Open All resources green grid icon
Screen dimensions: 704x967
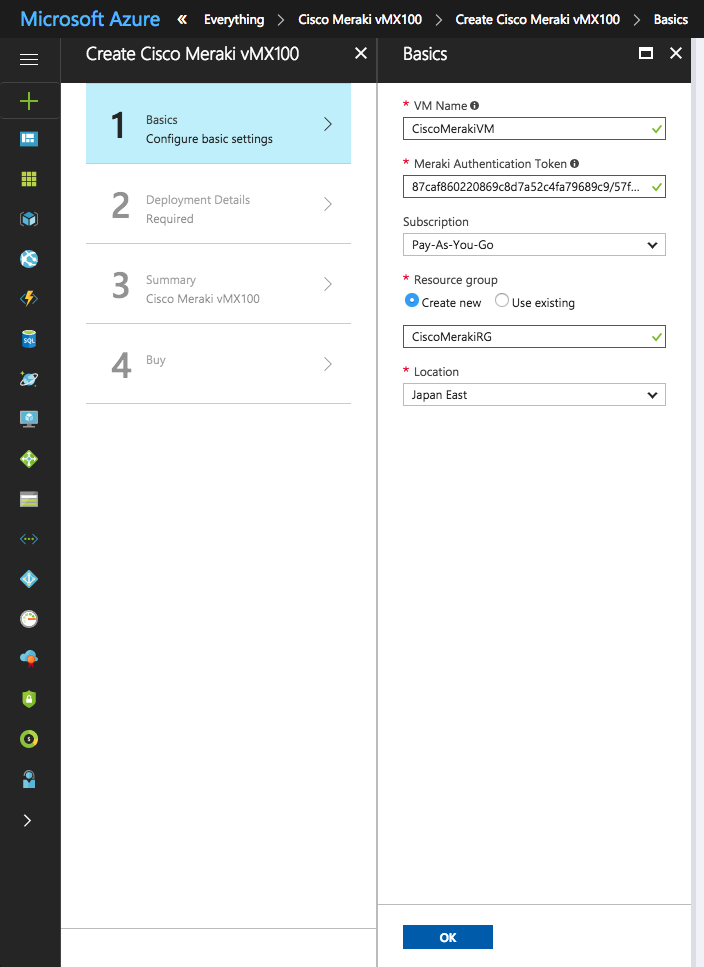29,179
